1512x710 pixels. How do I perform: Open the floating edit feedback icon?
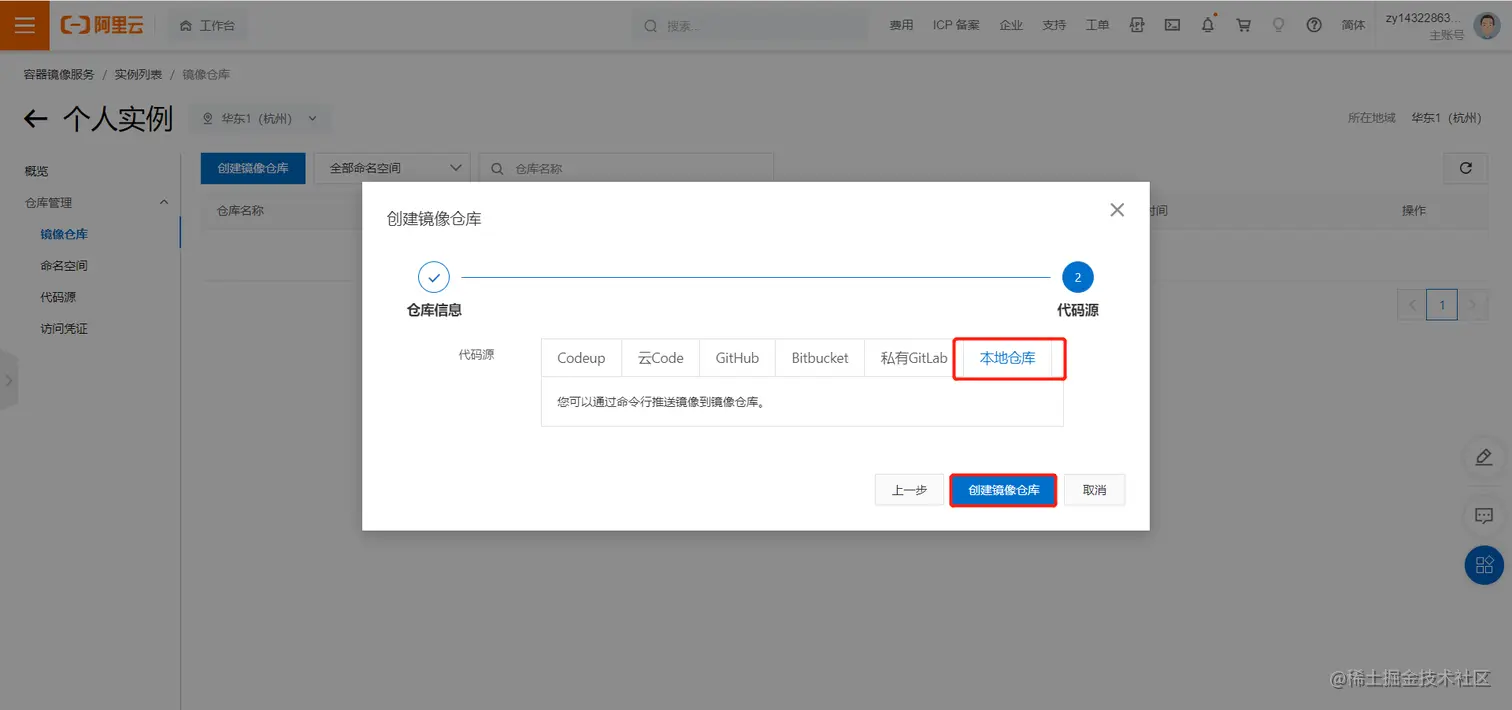click(x=1484, y=458)
